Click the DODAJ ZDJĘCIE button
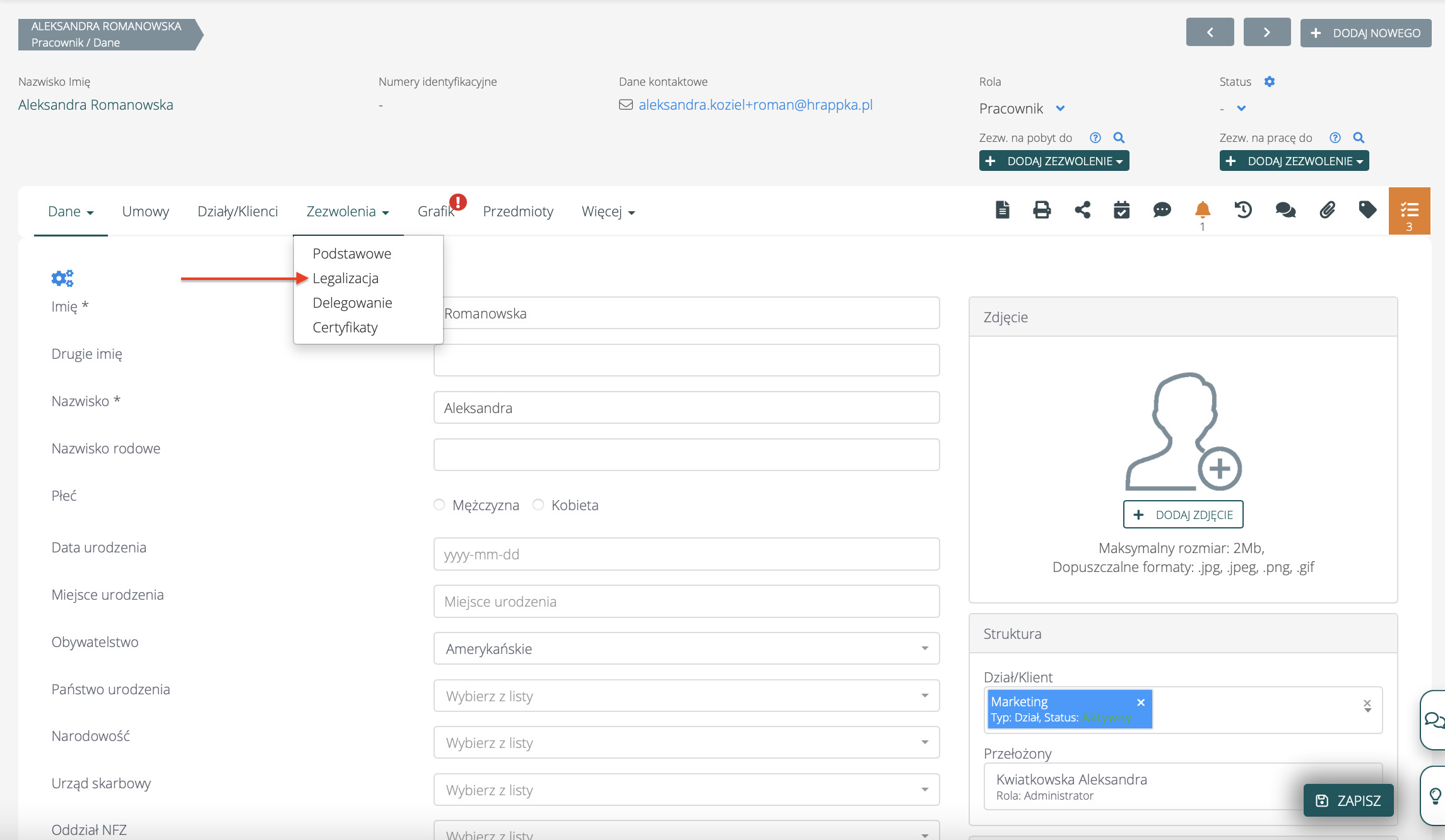The width and height of the screenshot is (1445, 840). click(x=1183, y=515)
